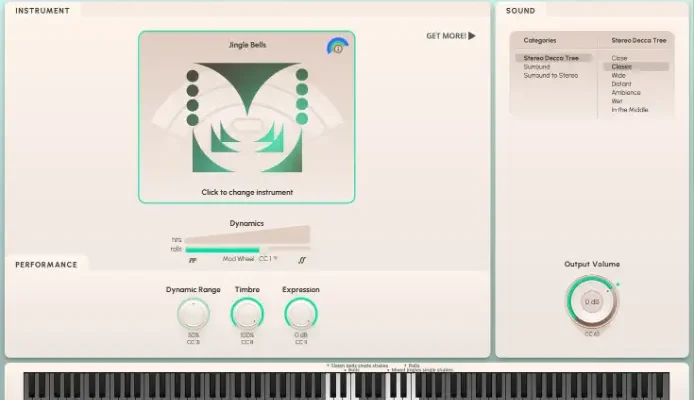Select Stereo Decca Tree category
694x400 pixels.
pyautogui.click(x=551, y=58)
